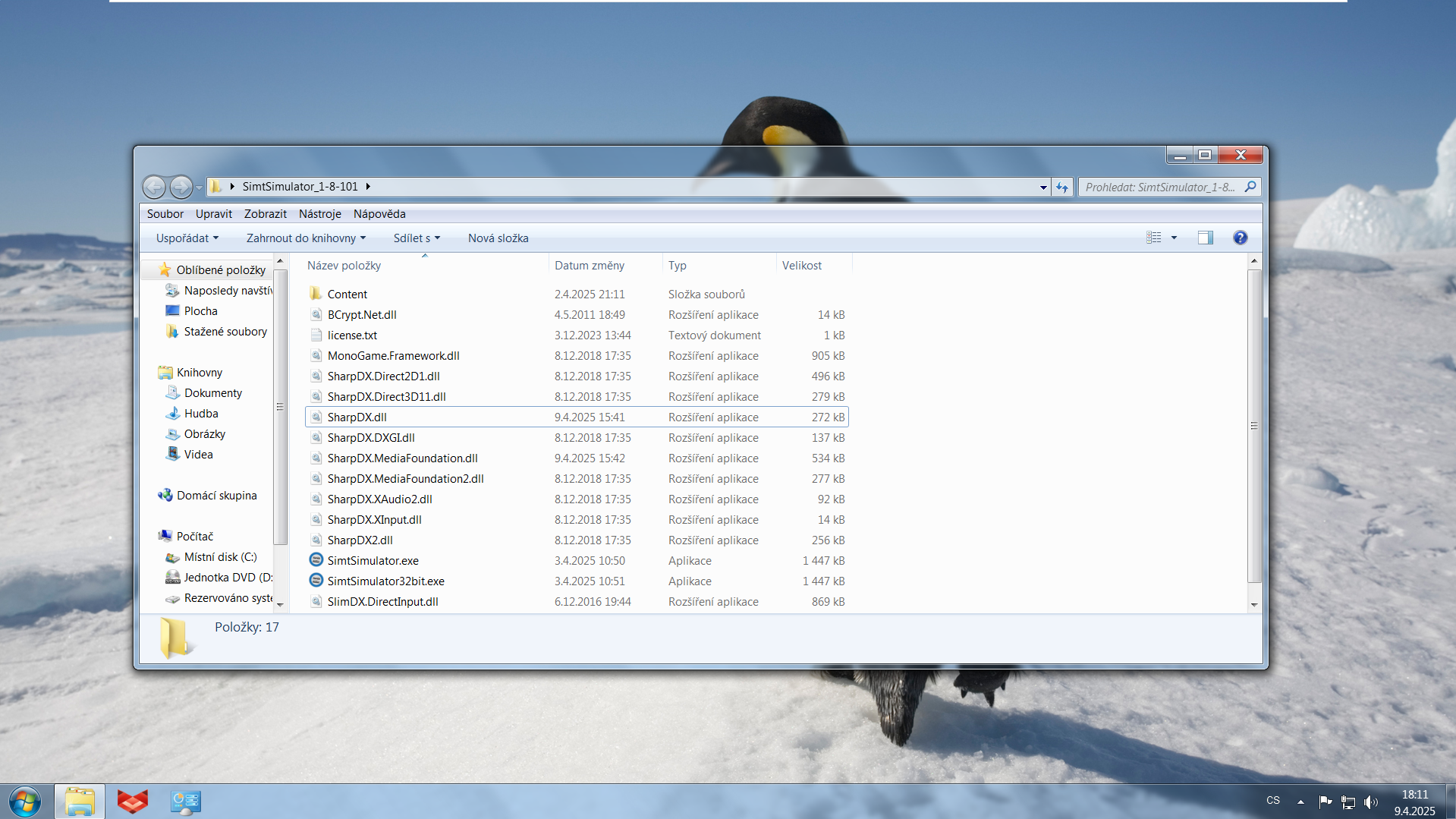Viewport: 1456px width, 819px height.
Task: Open the Help question mark icon
Action: [x=1240, y=238]
